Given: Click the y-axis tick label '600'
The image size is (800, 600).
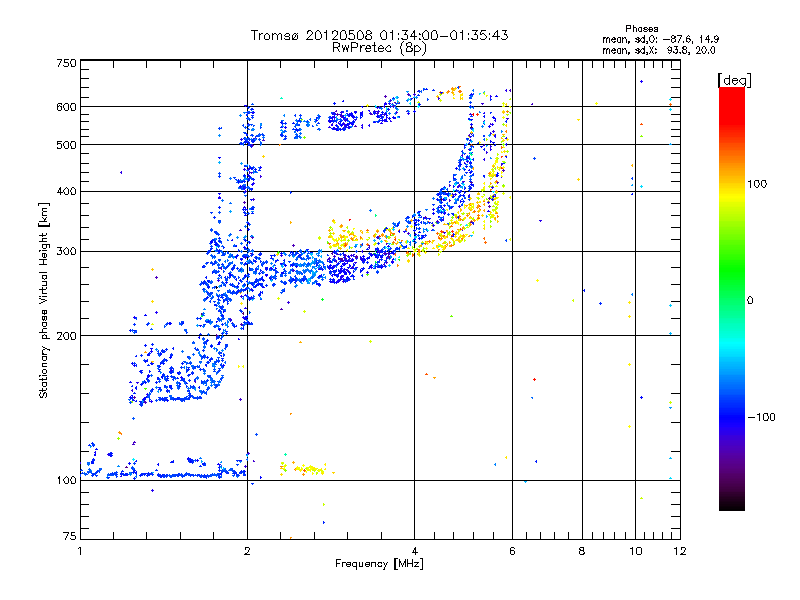Looking at the screenshot, I should [66, 107].
